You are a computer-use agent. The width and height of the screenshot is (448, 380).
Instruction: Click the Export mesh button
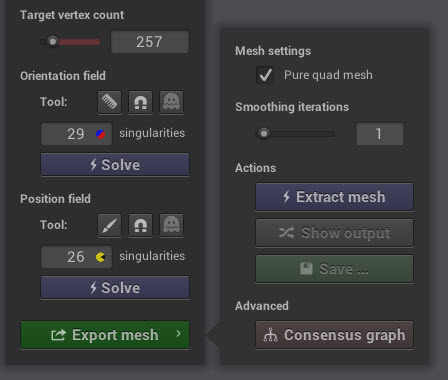tap(105, 335)
